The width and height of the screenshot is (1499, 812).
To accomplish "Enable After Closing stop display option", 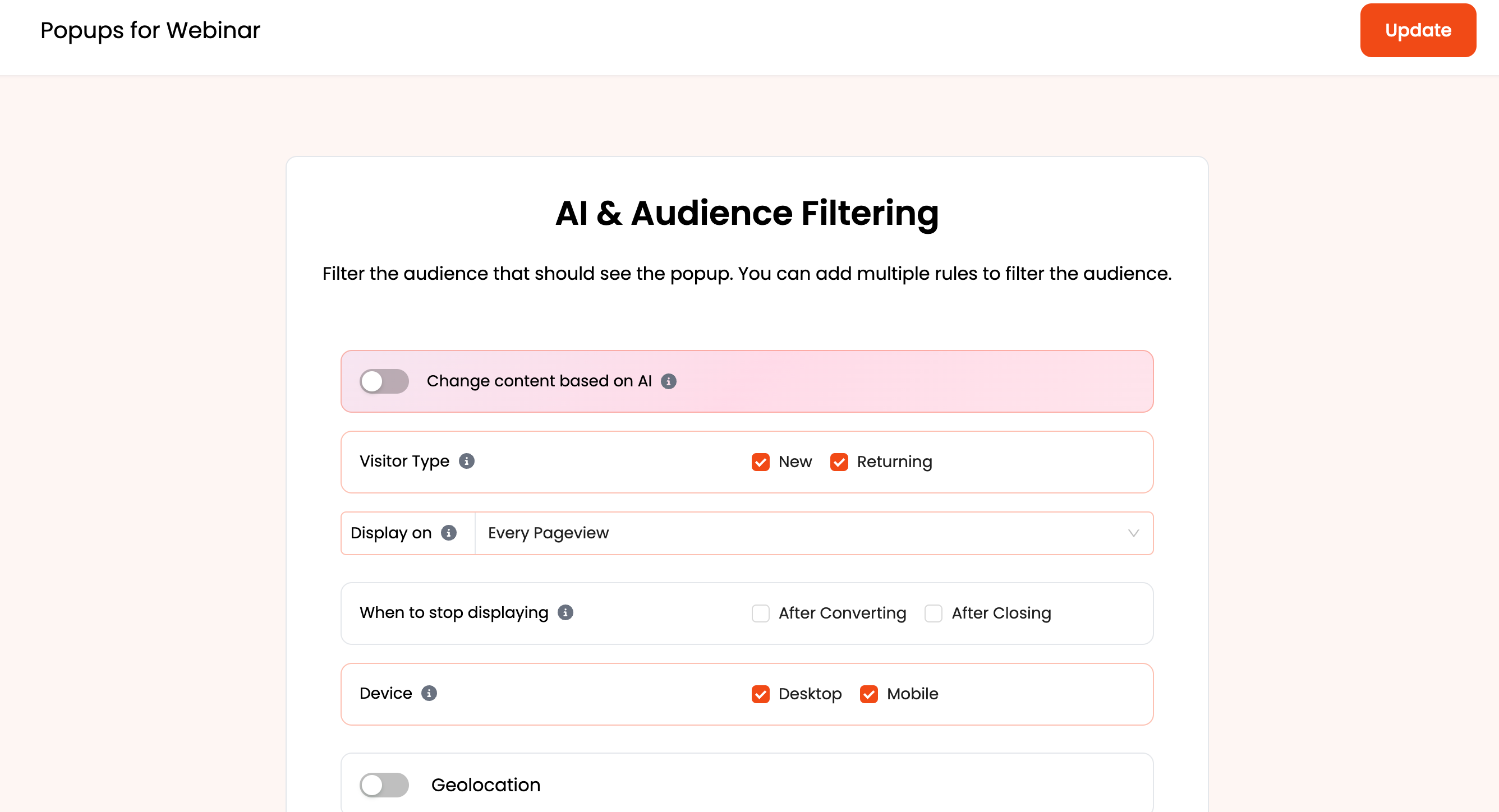I will [x=933, y=613].
